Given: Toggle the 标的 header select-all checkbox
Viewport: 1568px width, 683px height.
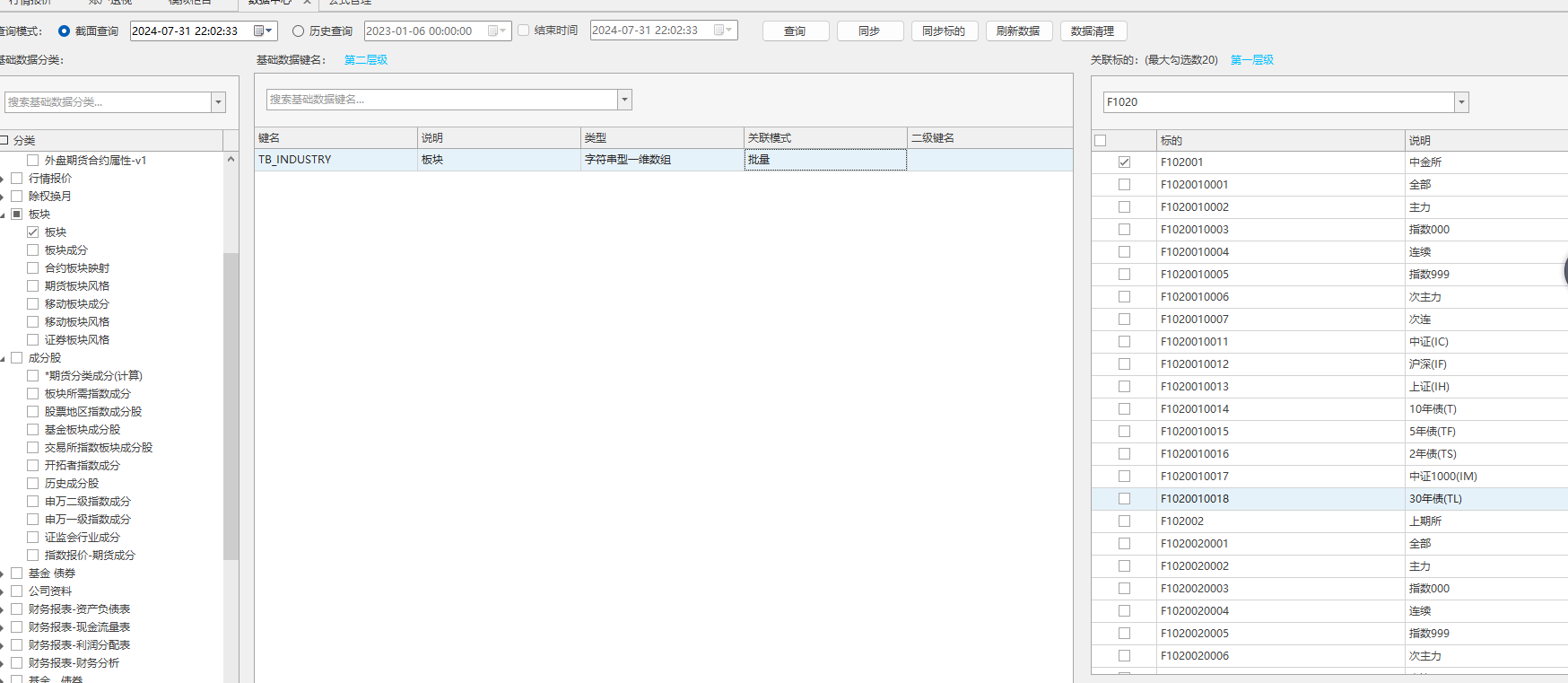Looking at the screenshot, I should pyautogui.click(x=1101, y=140).
